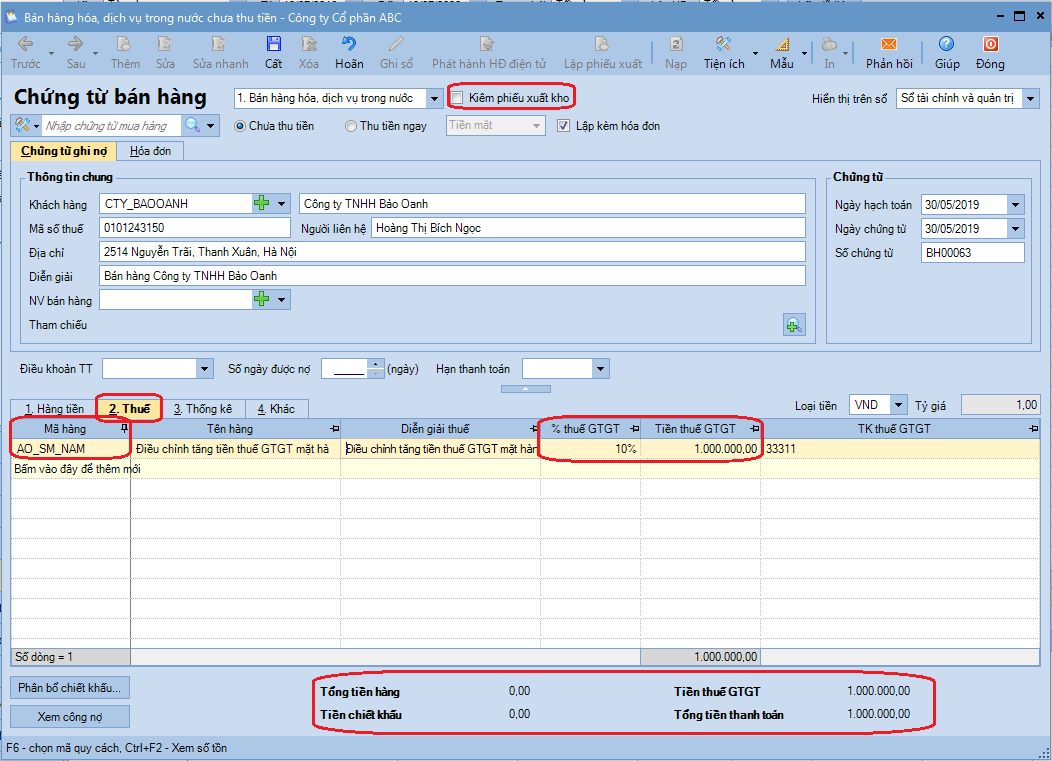Open the Hạn thanh toán date dropdown

600,368
